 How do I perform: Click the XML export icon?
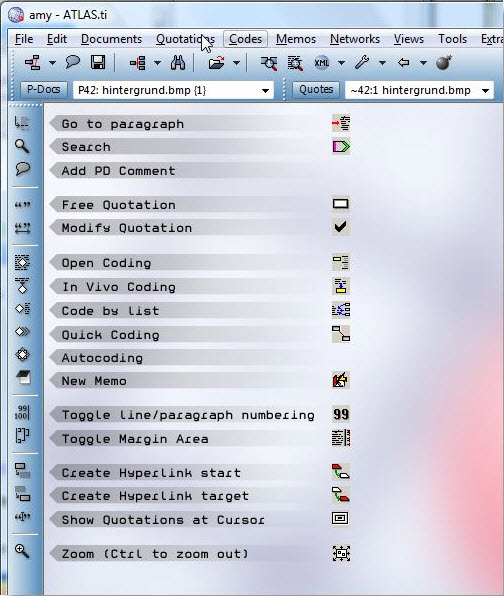click(322, 63)
